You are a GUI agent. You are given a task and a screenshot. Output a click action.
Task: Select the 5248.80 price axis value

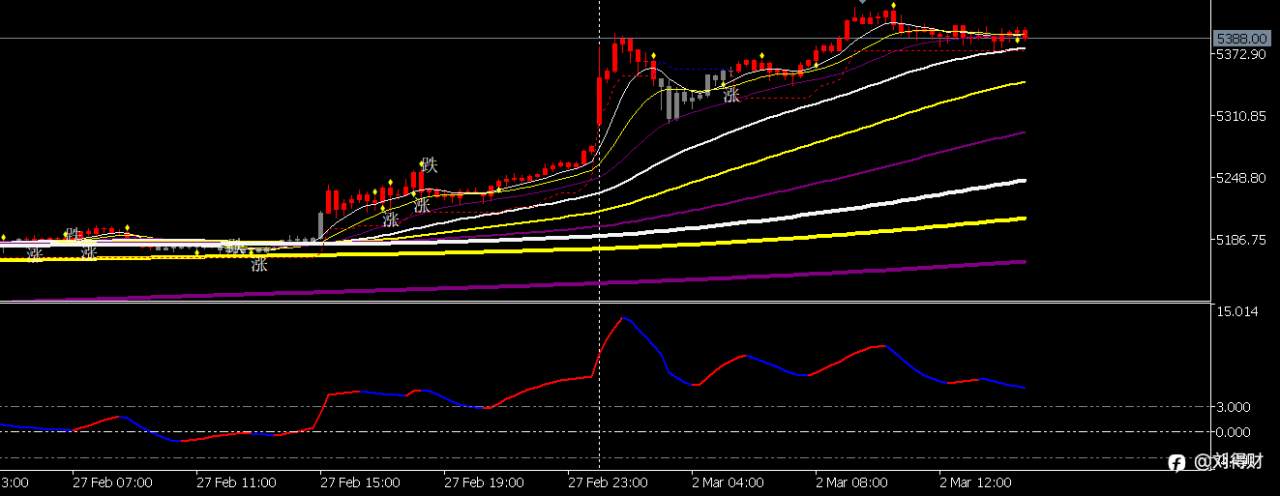(1240, 178)
